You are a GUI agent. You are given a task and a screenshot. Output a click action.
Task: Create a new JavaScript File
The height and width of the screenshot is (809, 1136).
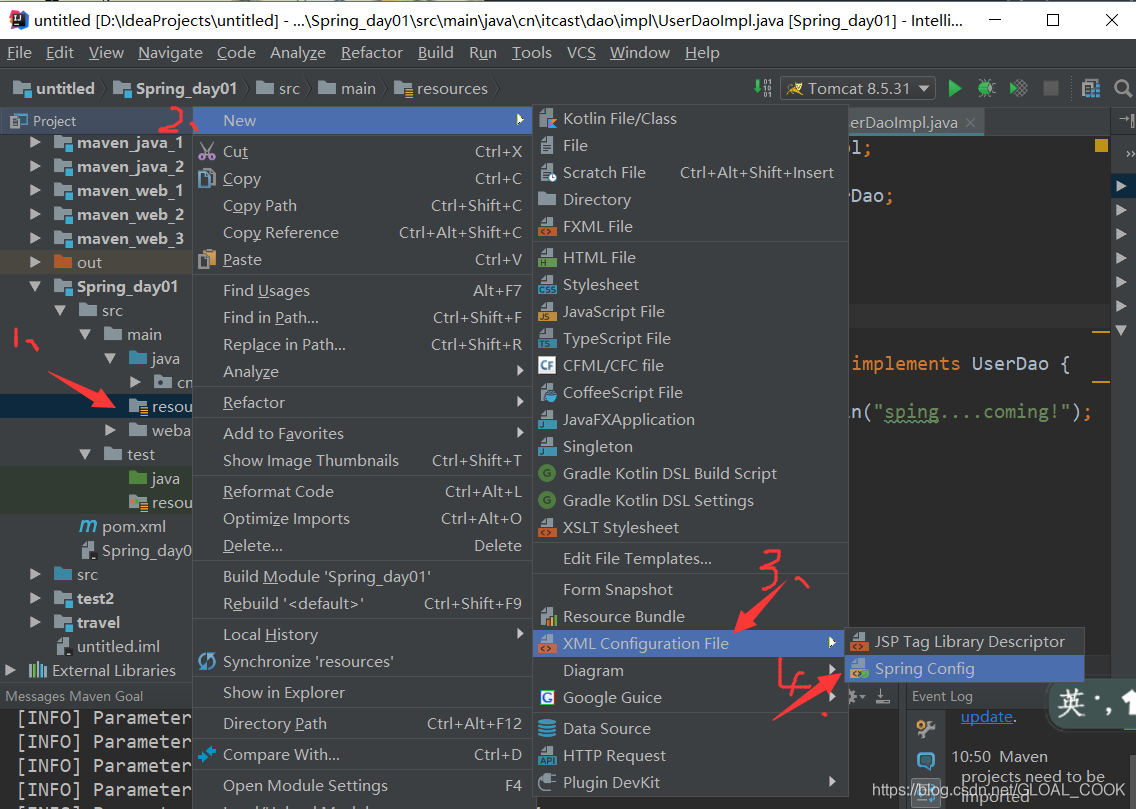coord(690,311)
